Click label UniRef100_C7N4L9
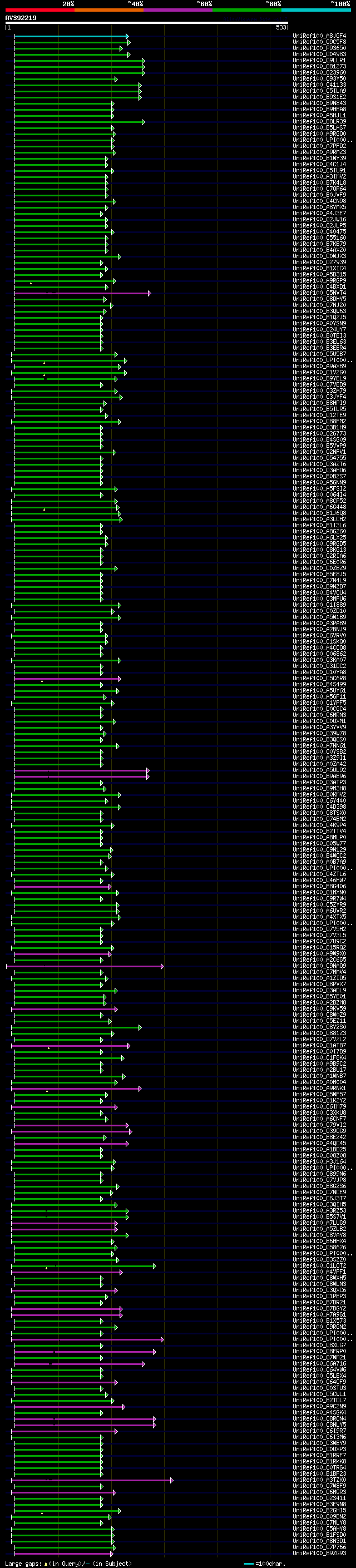Screen dimensions: 356x1568 click(319, 581)
